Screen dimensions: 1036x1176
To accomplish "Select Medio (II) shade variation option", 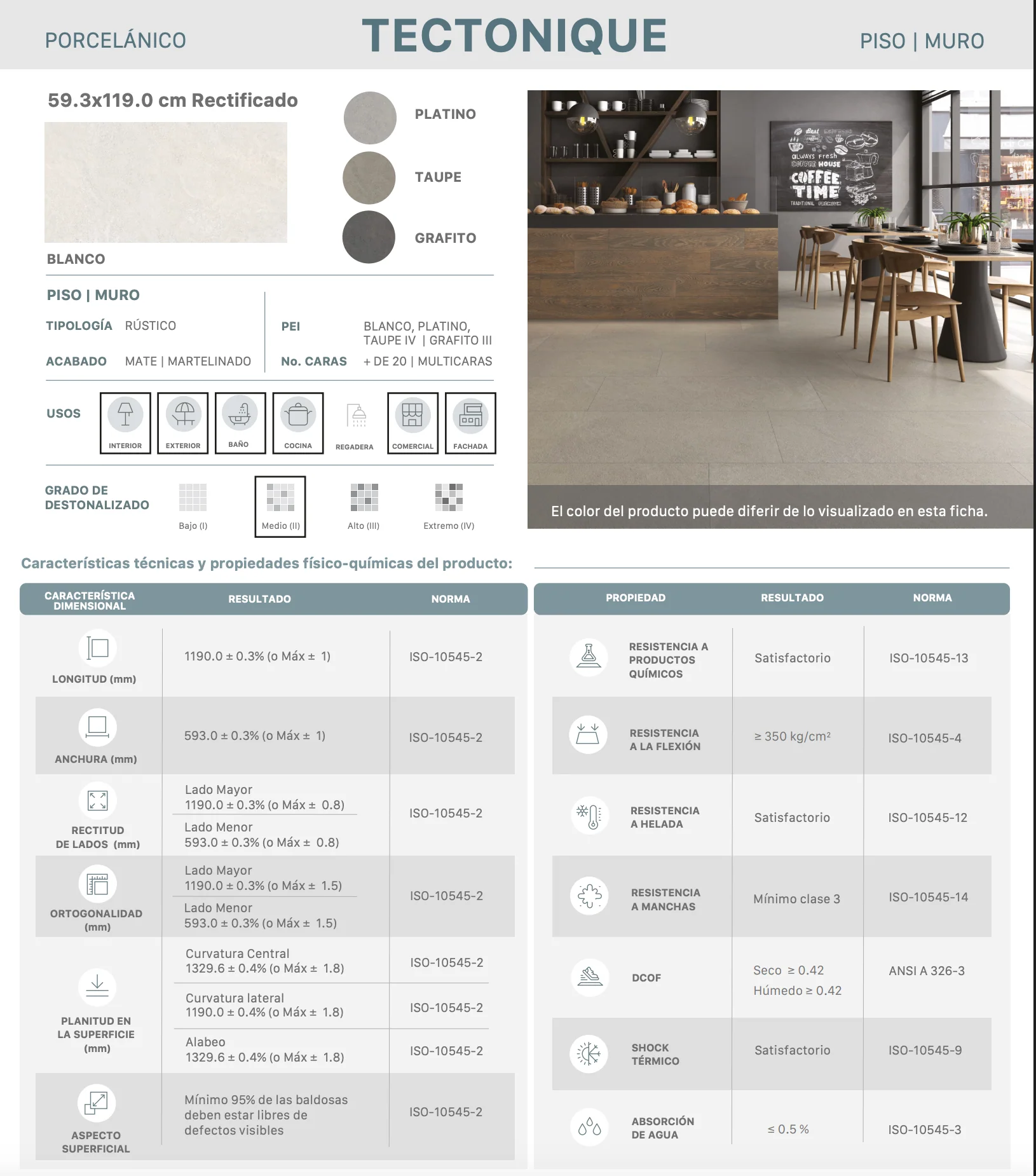I will pyautogui.click(x=280, y=507).
